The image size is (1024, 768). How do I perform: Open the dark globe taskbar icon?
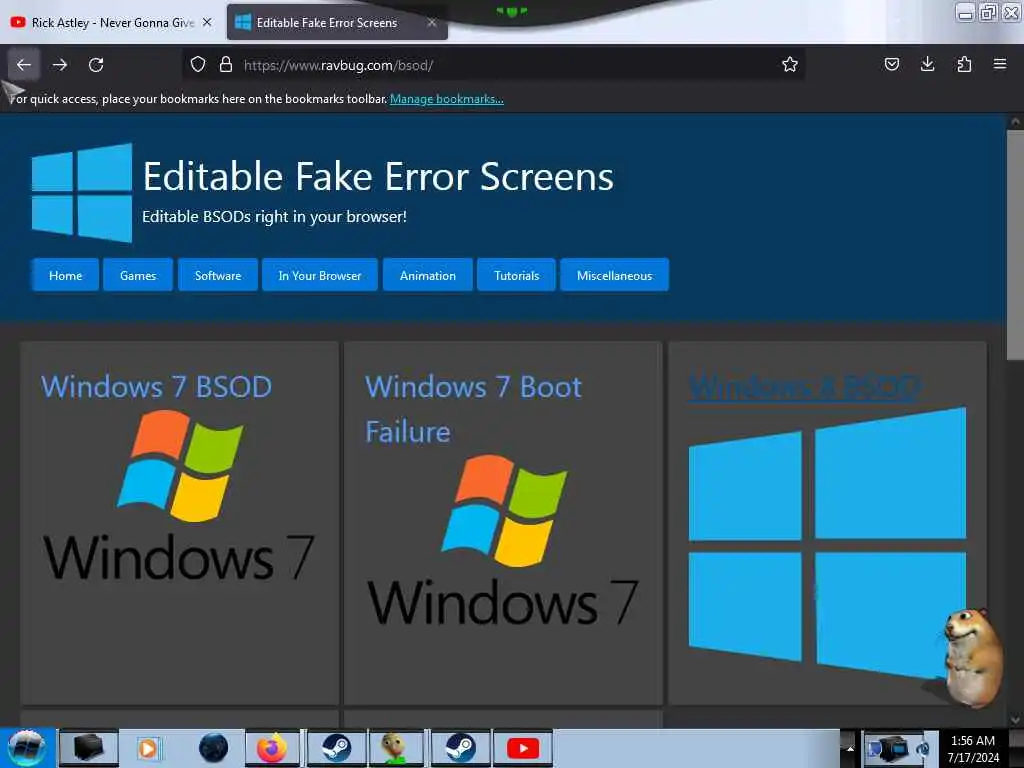[214, 748]
